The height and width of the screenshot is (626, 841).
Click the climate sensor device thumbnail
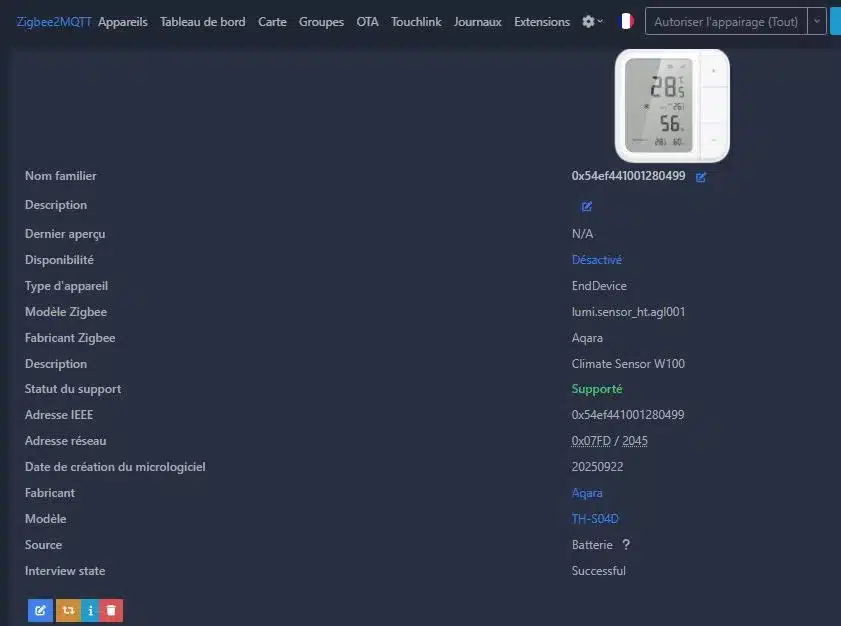click(672, 106)
